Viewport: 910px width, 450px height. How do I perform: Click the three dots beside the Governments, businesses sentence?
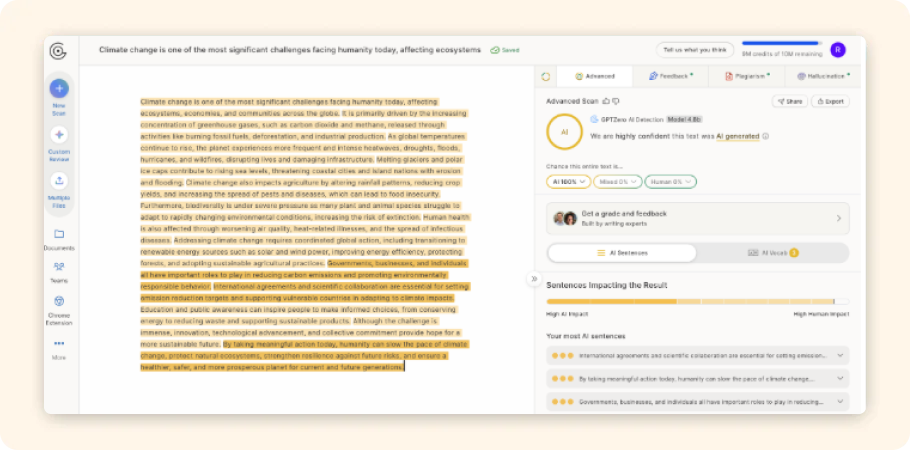click(x=563, y=402)
